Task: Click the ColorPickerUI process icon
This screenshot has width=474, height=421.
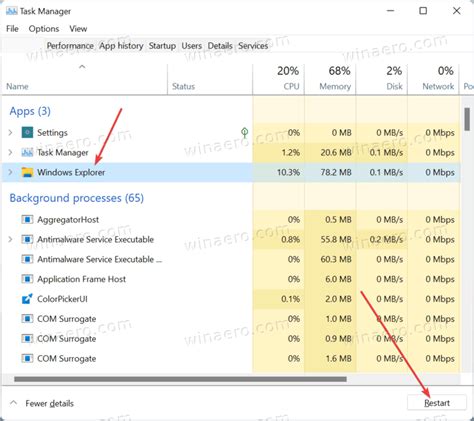Action: pyautogui.click(x=27, y=299)
